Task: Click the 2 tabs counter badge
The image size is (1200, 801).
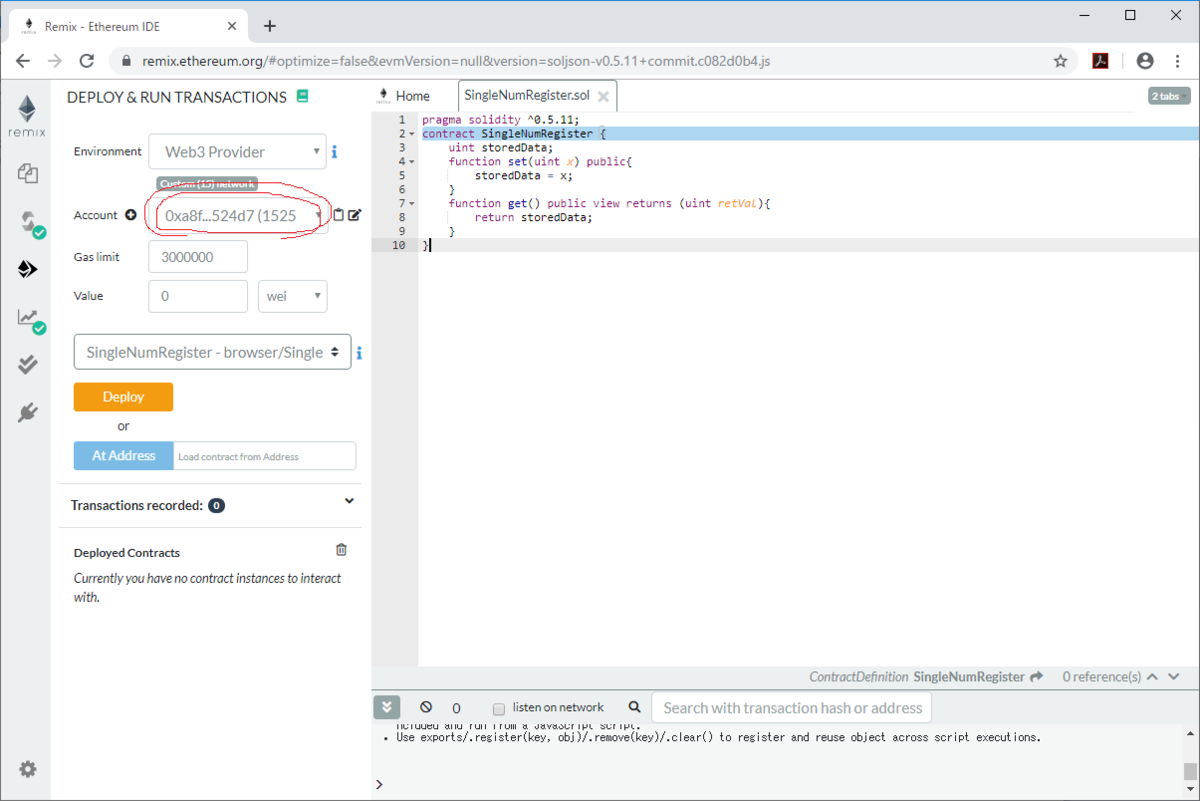Action: click(x=1169, y=96)
